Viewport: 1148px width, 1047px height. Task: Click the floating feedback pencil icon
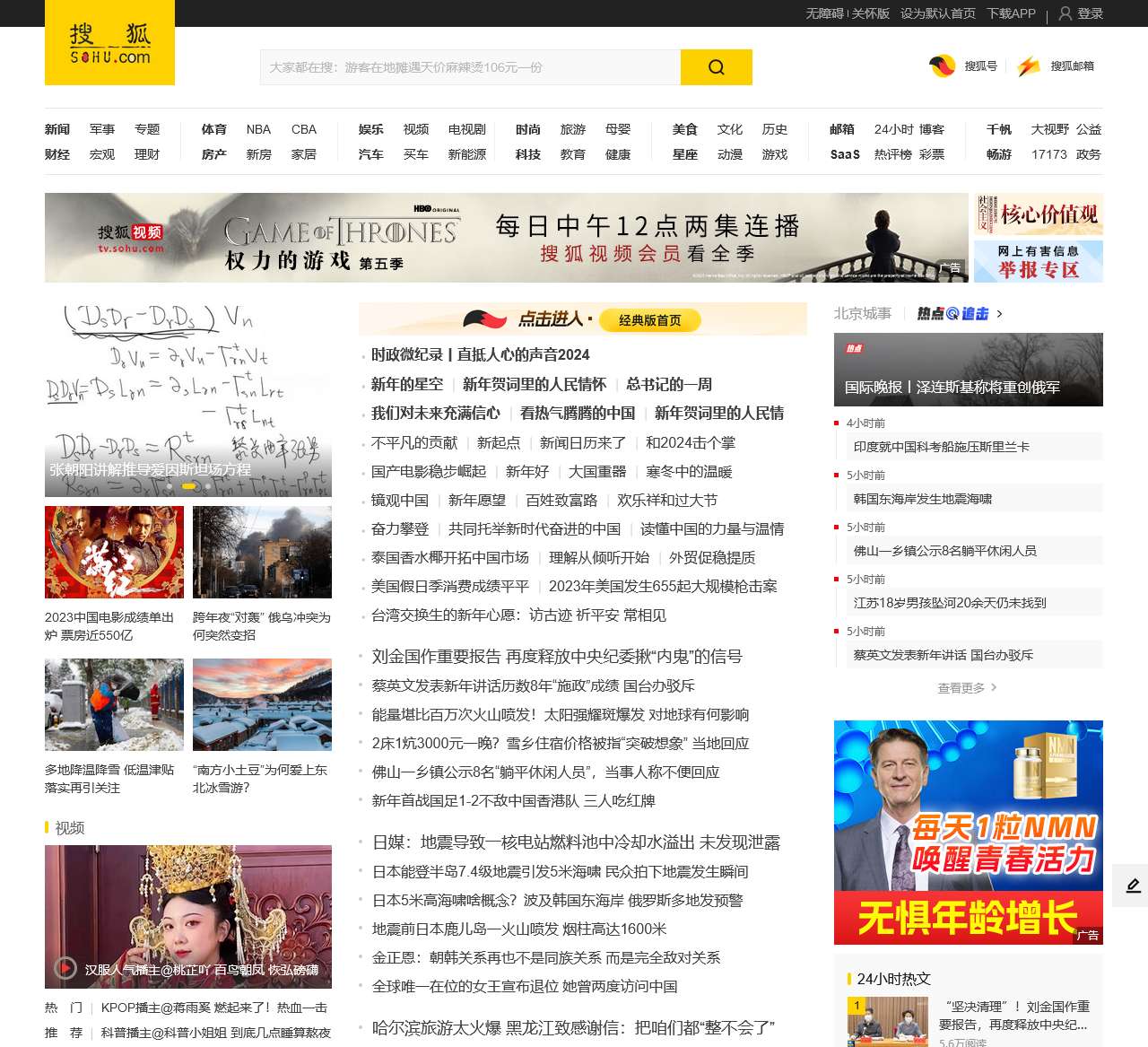pyautogui.click(x=1133, y=886)
